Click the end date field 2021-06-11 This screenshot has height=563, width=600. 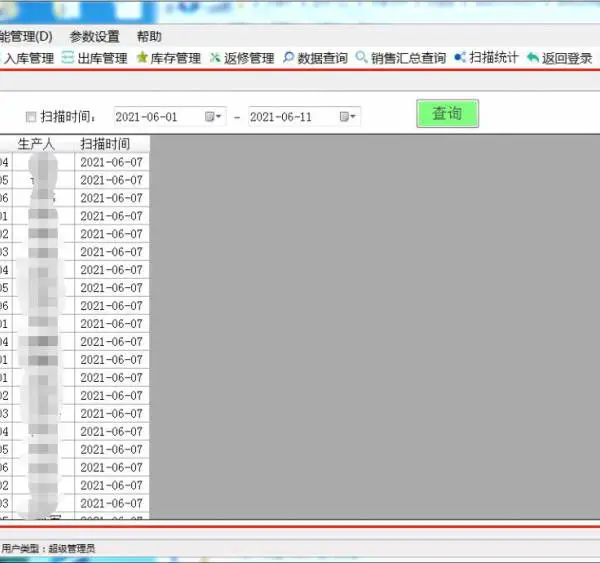coord(304,116)
